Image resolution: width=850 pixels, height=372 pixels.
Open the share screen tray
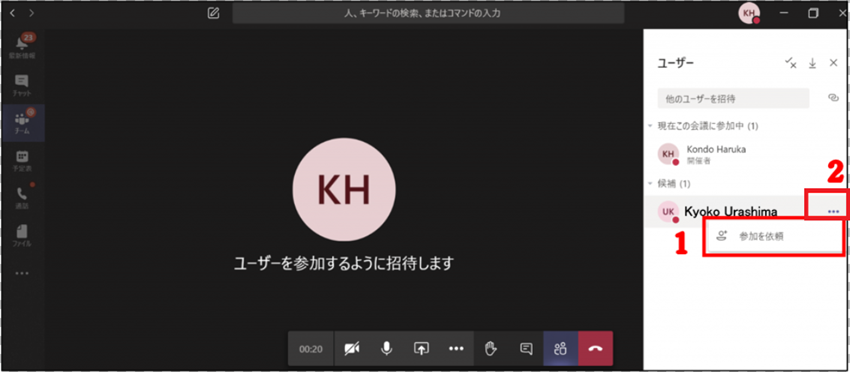(421, 349)
